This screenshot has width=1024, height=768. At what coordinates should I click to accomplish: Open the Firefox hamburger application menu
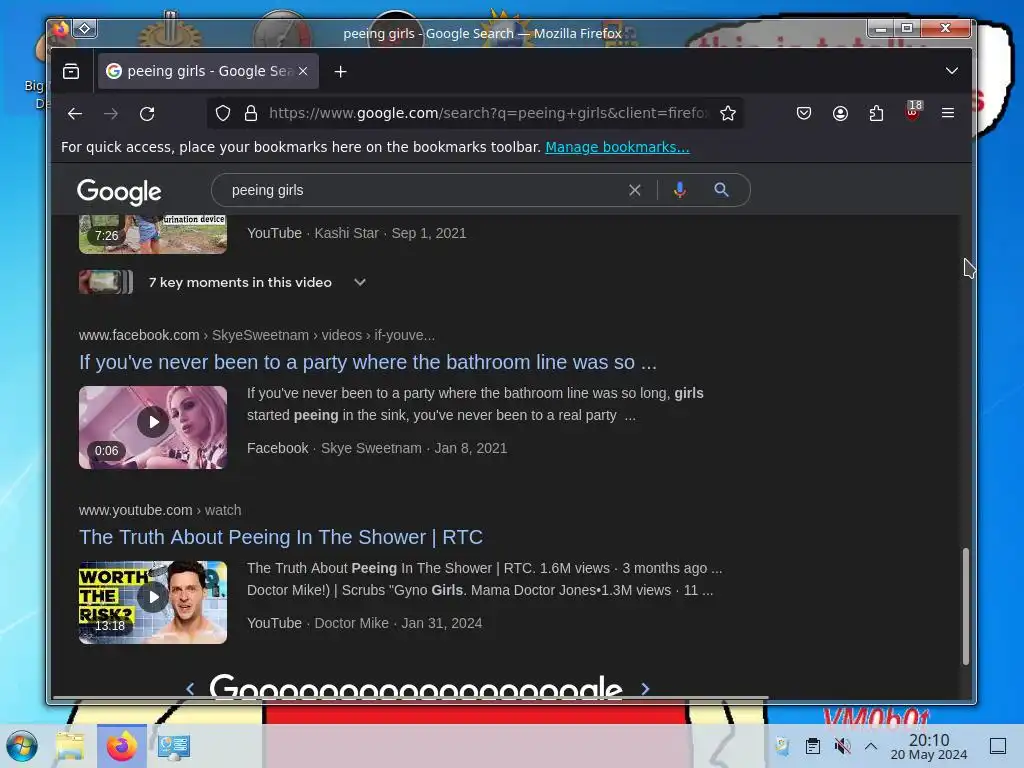tap(948, 114)
